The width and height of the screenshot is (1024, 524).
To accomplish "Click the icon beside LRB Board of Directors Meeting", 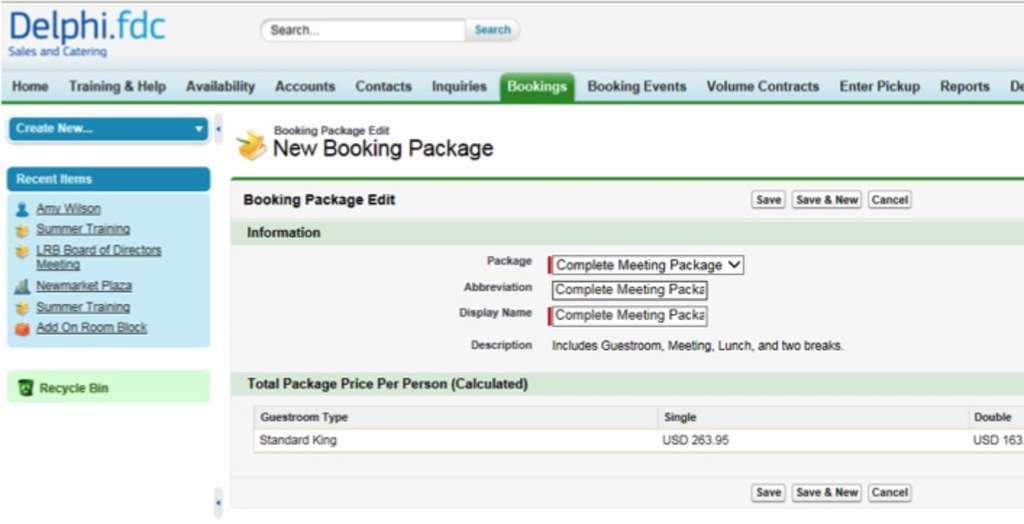I will pyautogui.click(x=22, y=251).
